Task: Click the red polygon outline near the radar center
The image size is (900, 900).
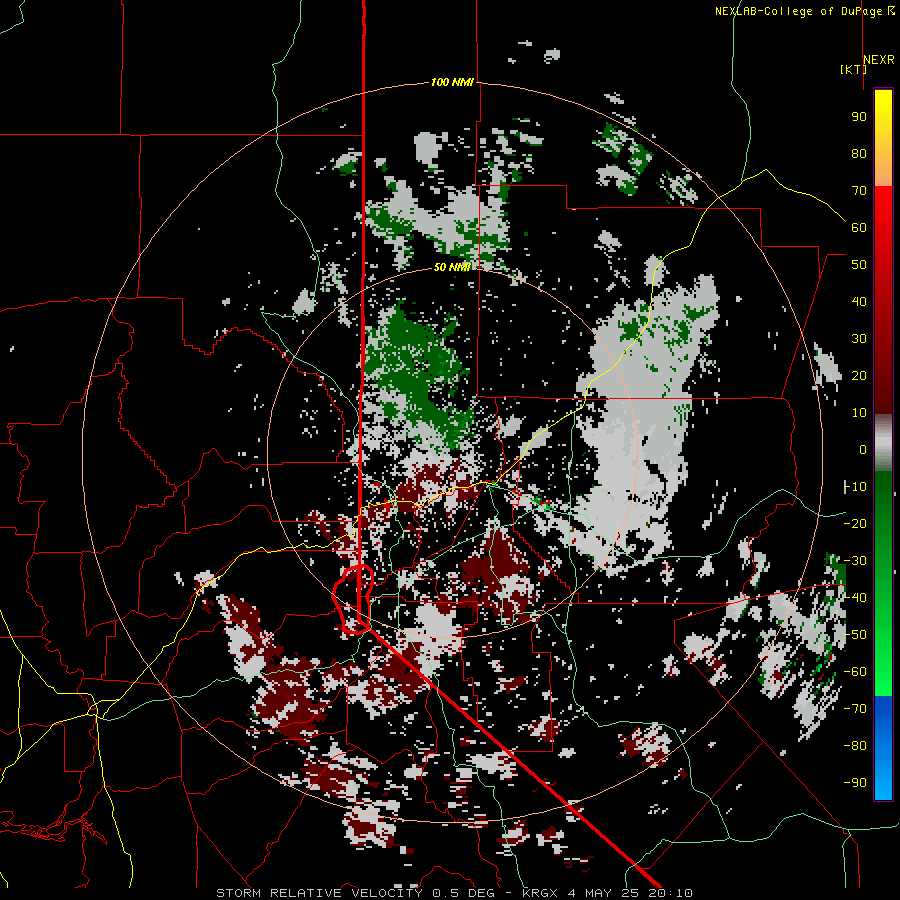Action: [354, 599]
